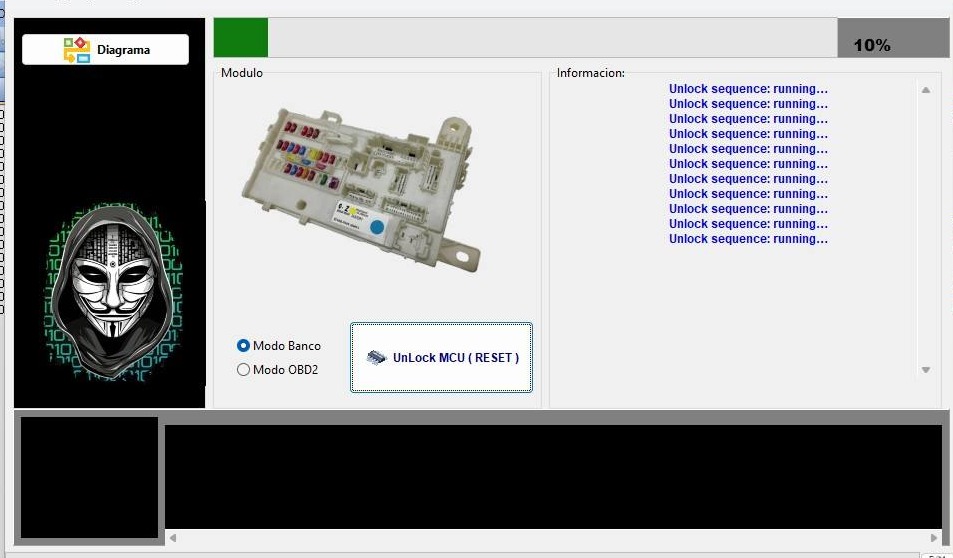Click the Informacion panel scroll down arrow

pos(926,370)
